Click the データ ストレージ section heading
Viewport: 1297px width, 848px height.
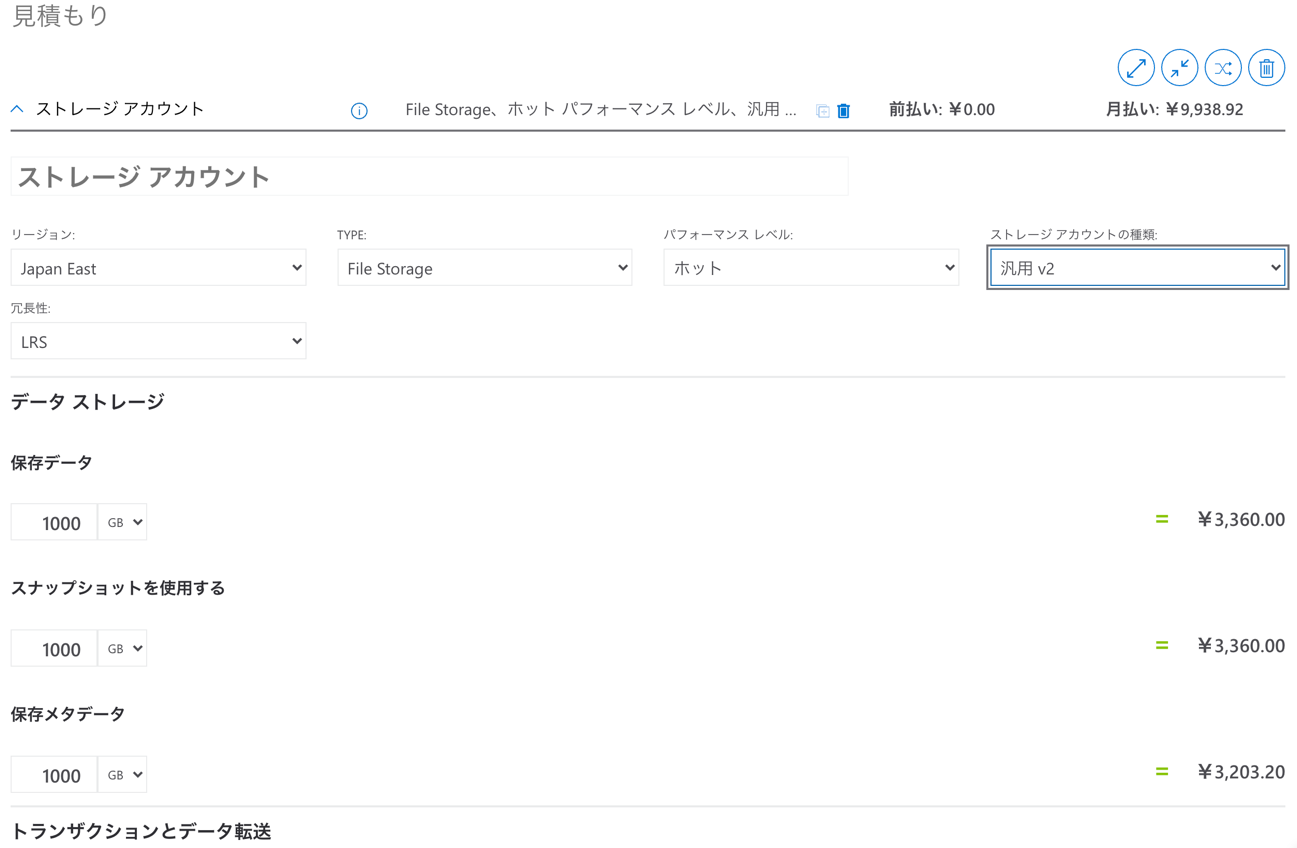[88, 402]
